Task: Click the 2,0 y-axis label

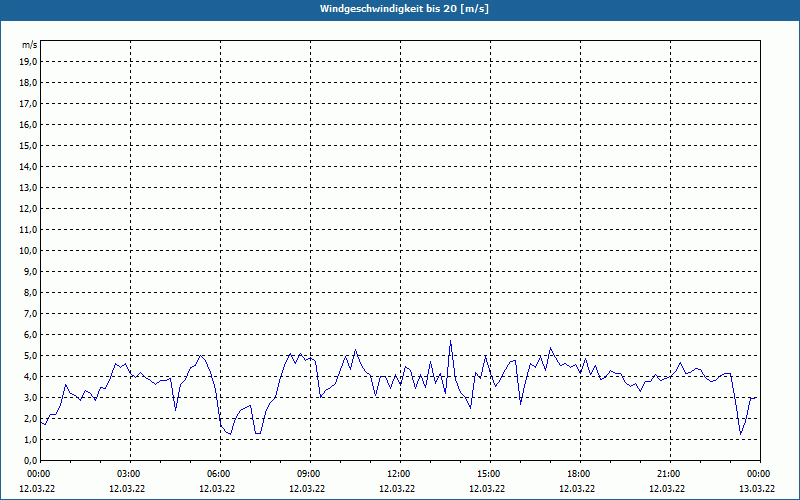Action: (x=31, y=419)
